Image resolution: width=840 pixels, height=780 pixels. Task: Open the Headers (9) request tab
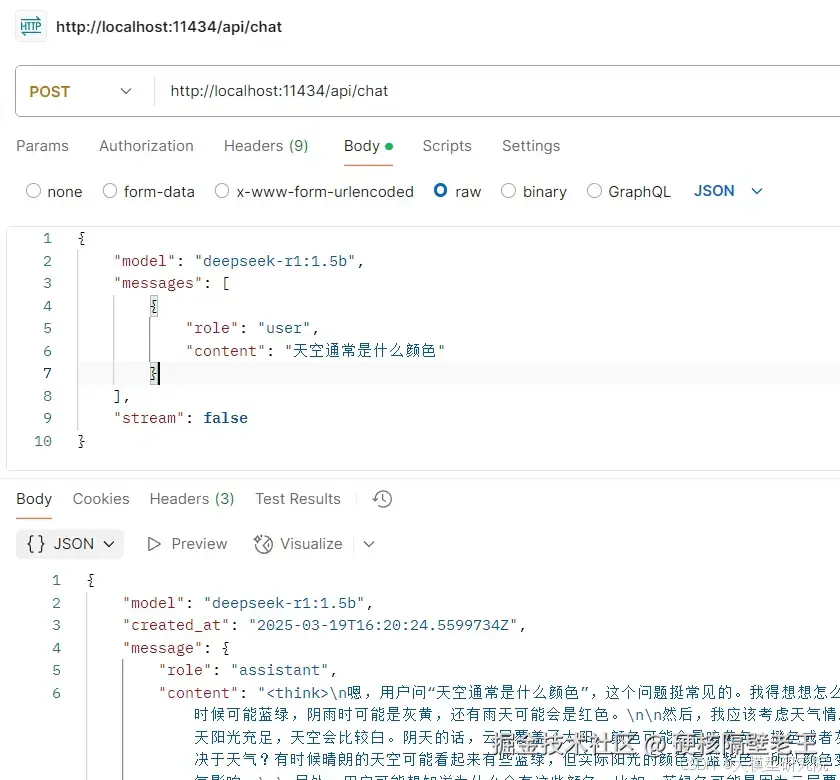[266, 146]
